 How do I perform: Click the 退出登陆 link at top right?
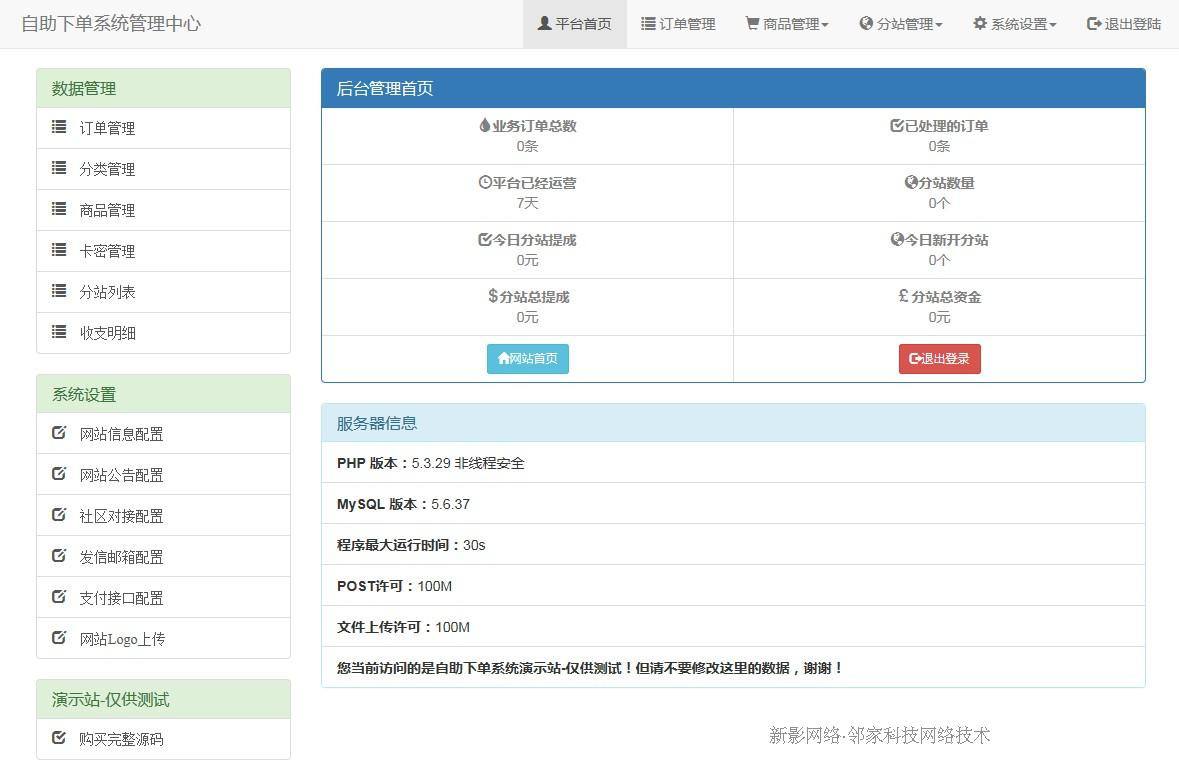1124,24
